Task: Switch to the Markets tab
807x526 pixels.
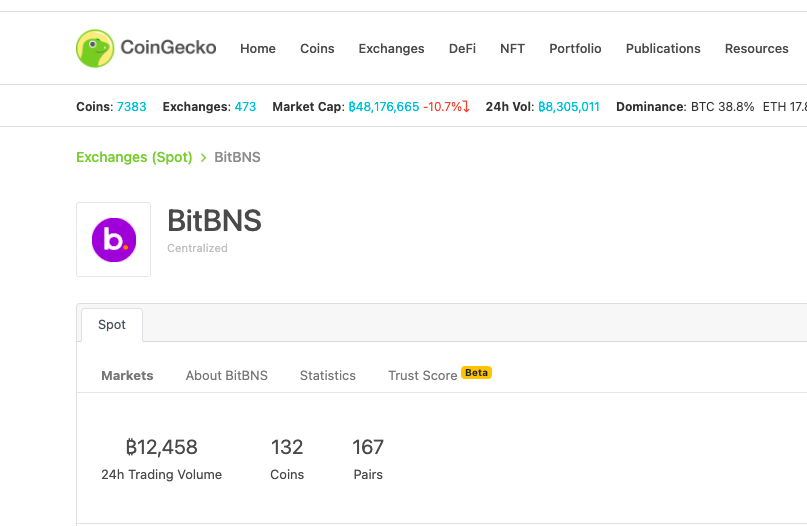Action: point(127,376)
